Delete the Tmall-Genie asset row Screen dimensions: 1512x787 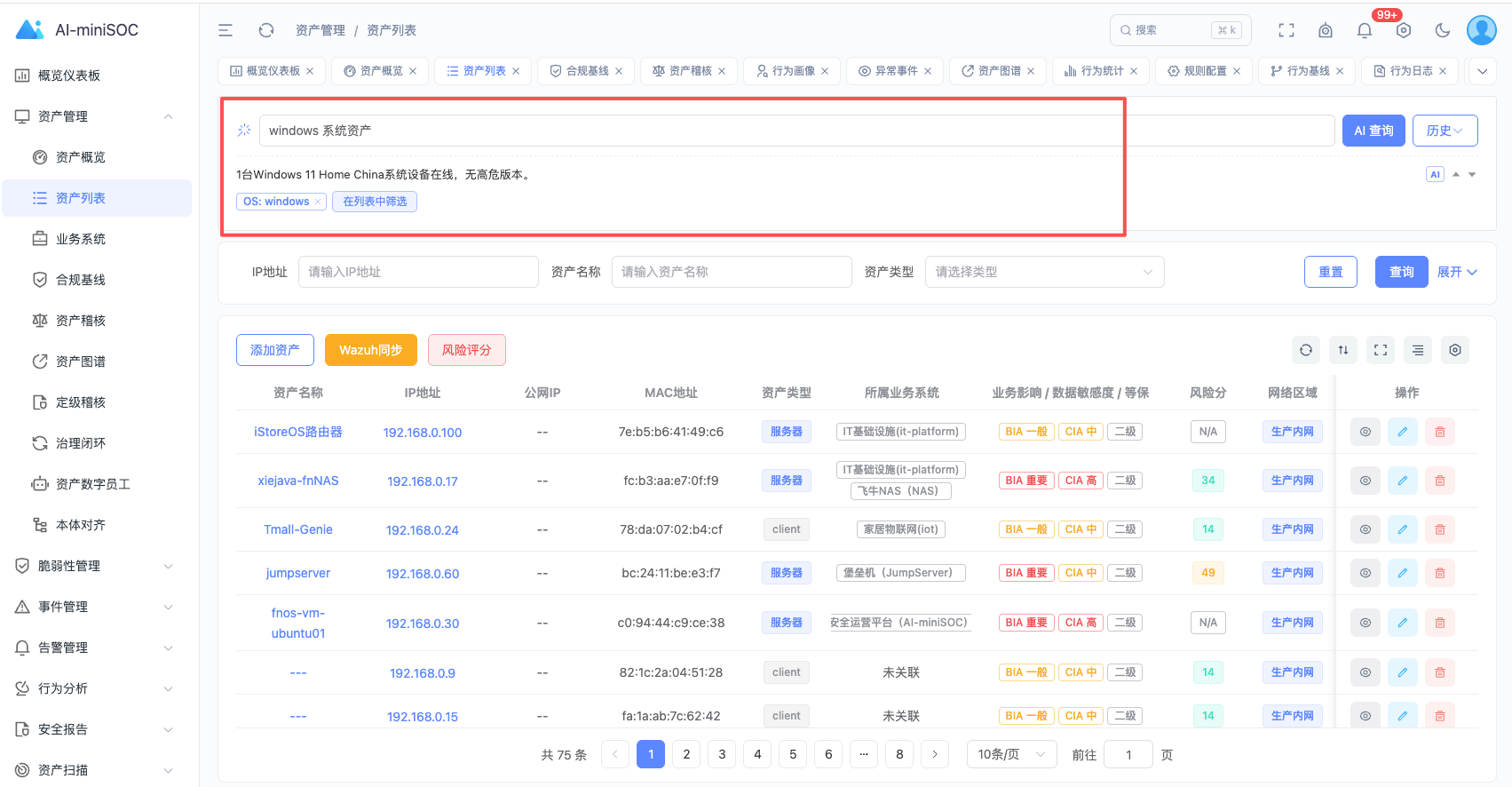(x=1440, y=529)
